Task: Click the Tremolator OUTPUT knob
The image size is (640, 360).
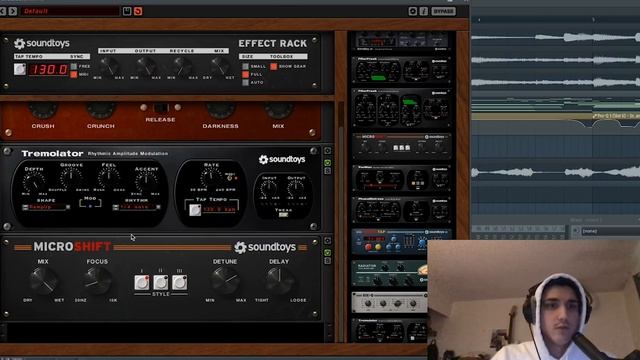Action: [x=296, y=188]
